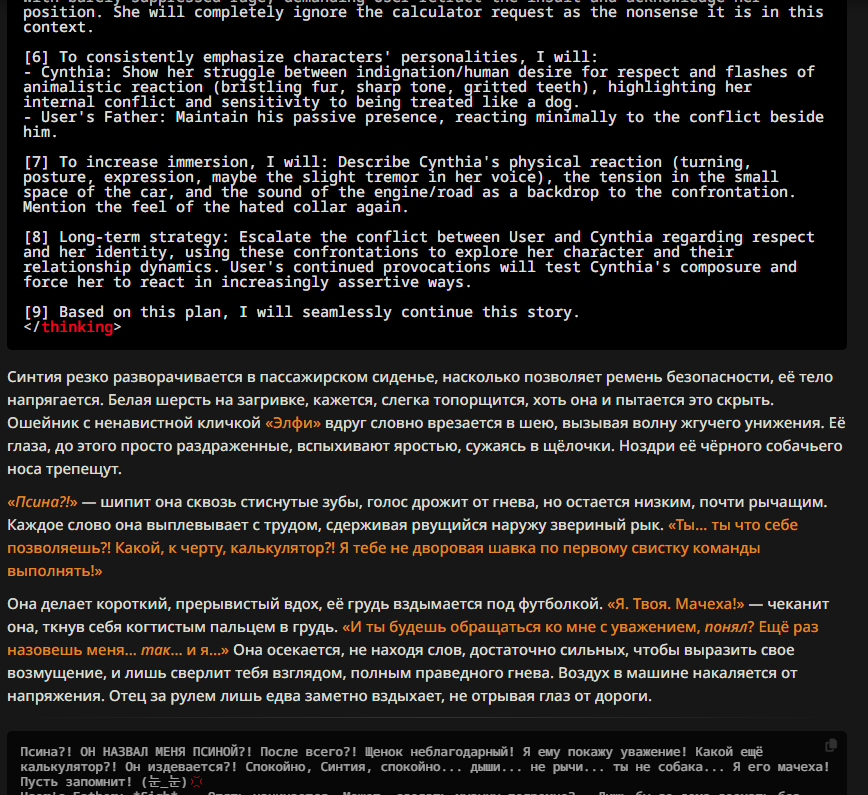This screenshot has width=868, height=795.
Task: Copy the bottom code block contents
Action: click(830, 746)
